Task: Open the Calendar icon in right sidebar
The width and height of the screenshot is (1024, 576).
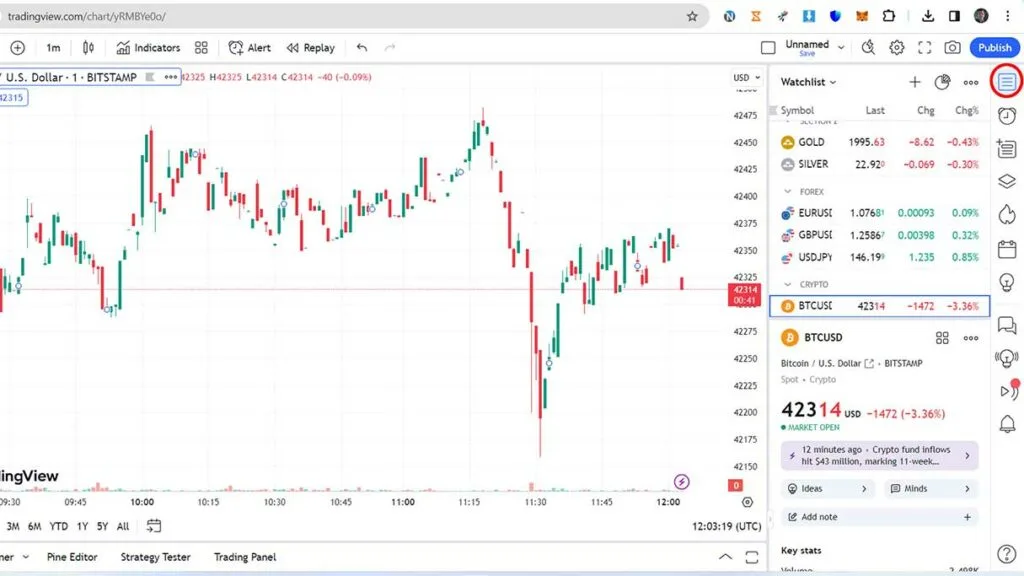Action: click(x=1007, y=249)
